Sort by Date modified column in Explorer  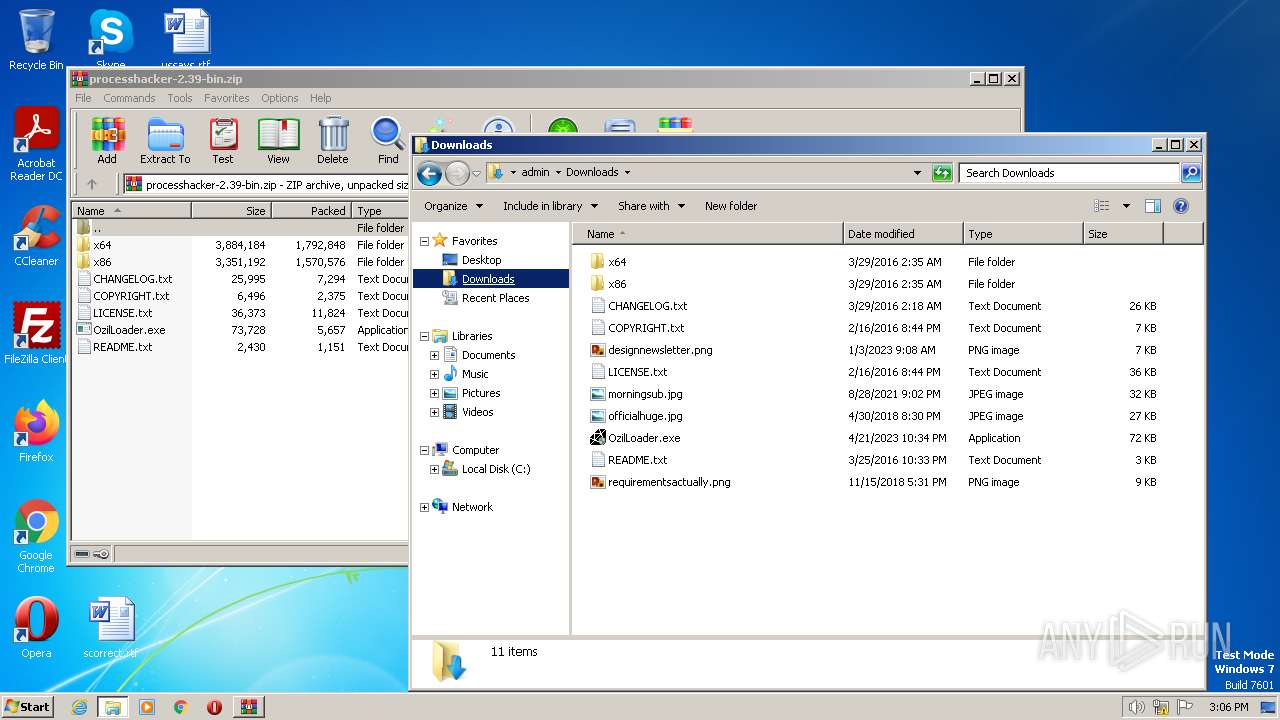click(904, 234)
